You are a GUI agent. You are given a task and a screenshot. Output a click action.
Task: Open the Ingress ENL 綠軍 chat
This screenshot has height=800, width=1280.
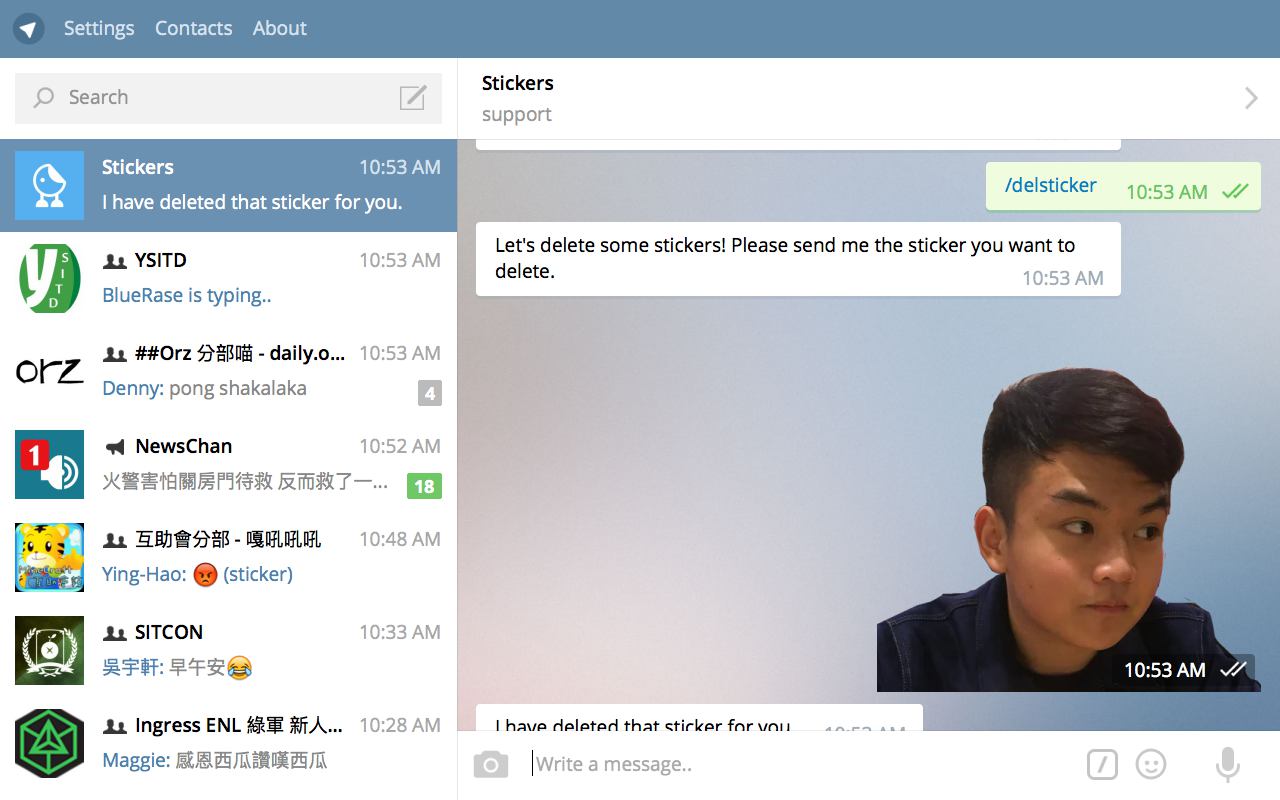click(x=228, y=743)
